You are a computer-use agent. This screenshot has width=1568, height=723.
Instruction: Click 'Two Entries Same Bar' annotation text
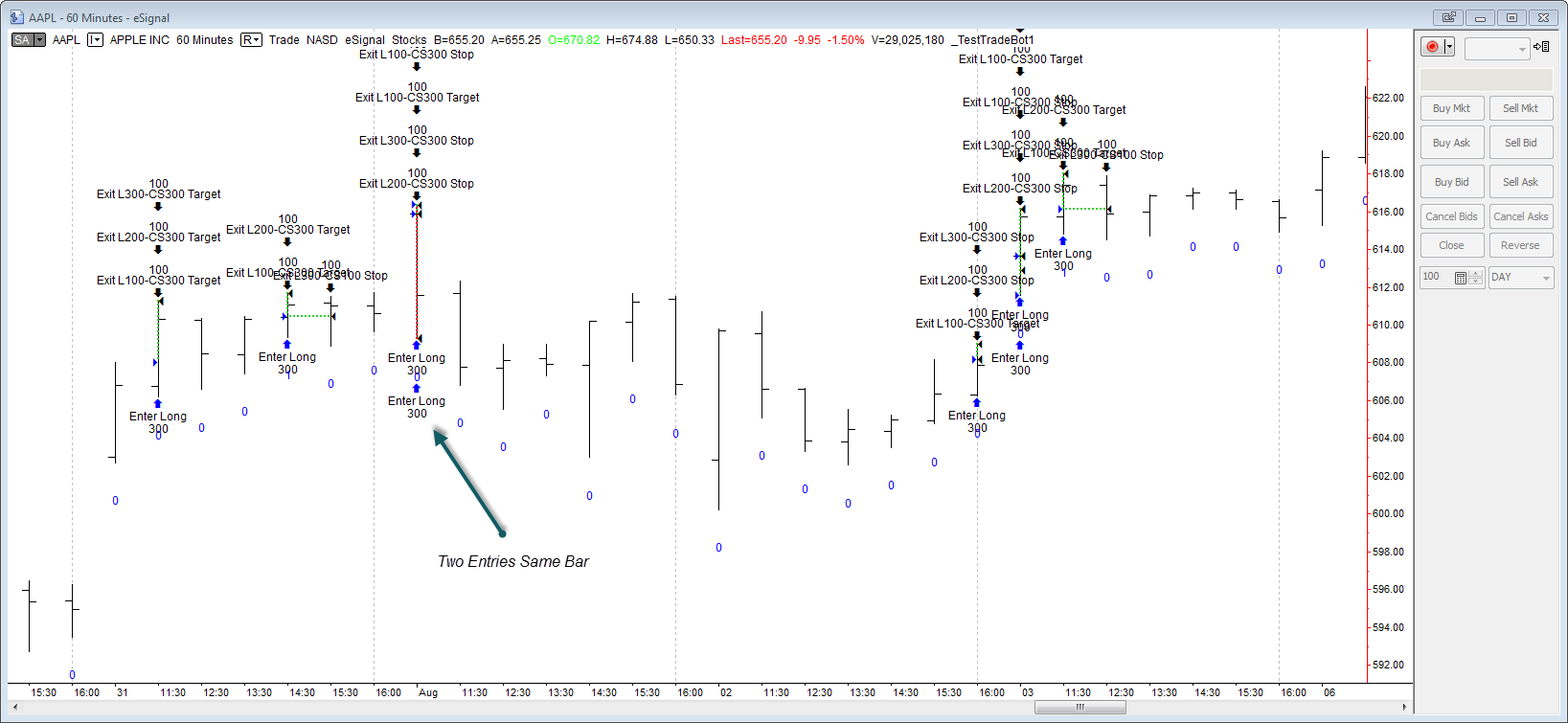pyautogui.click(x=513, y=562)
